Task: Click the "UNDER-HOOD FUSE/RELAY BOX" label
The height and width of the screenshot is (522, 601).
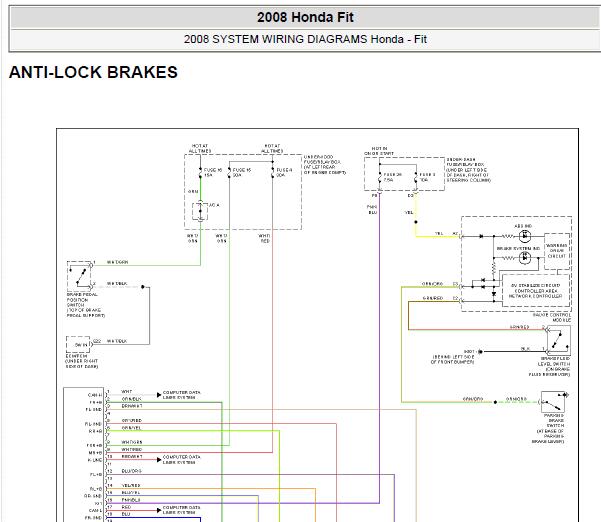Action: (x=325, y=165)
